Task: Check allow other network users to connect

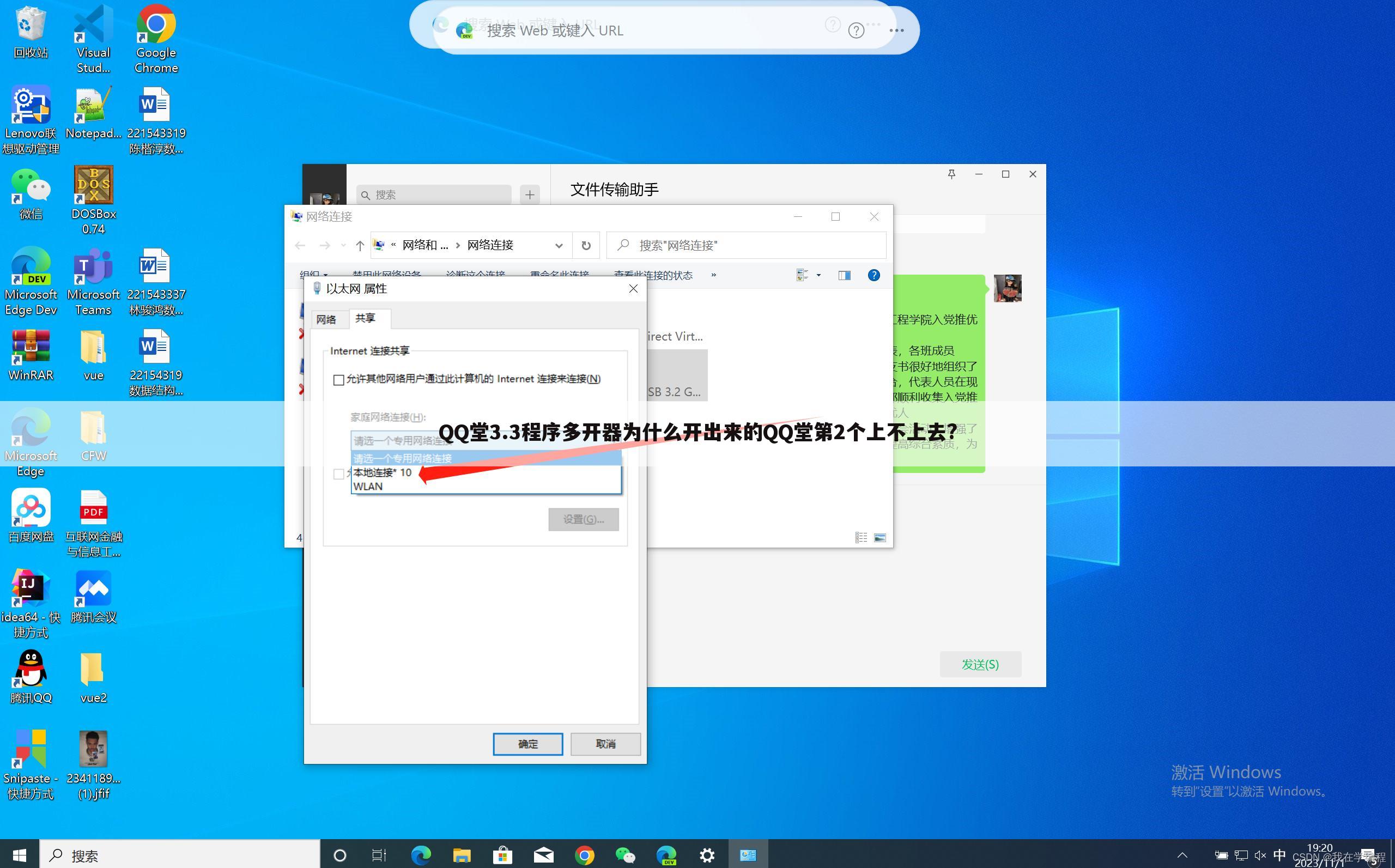Action: (339, 379)
